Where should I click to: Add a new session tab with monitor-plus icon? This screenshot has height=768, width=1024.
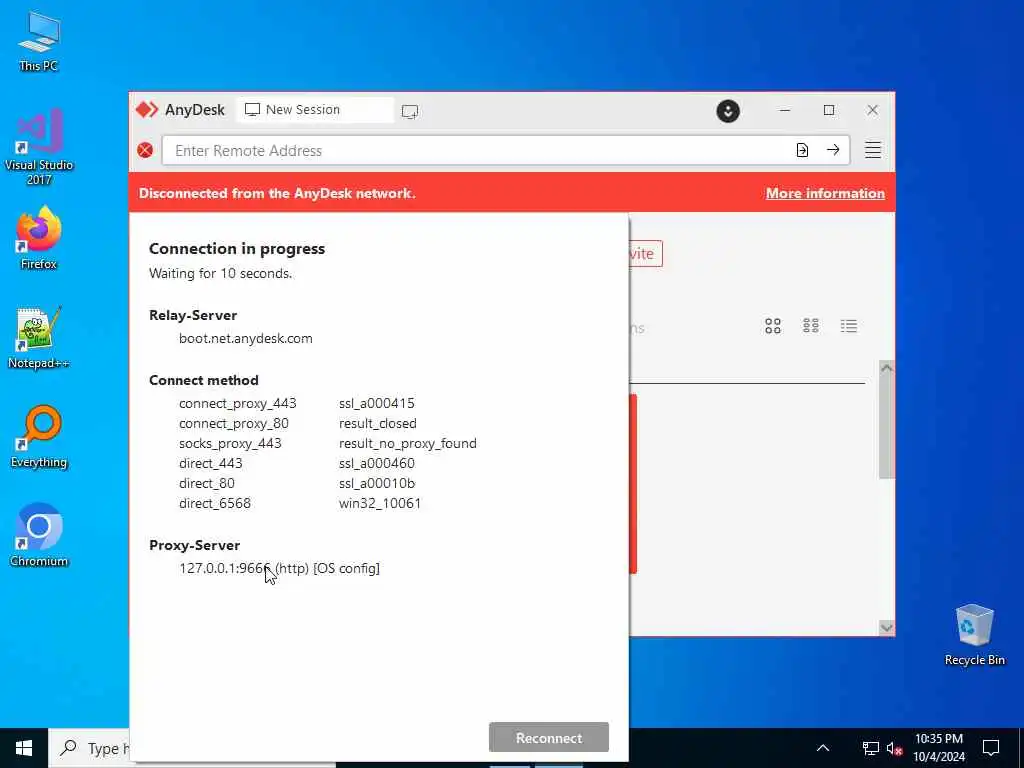(410, 112)
